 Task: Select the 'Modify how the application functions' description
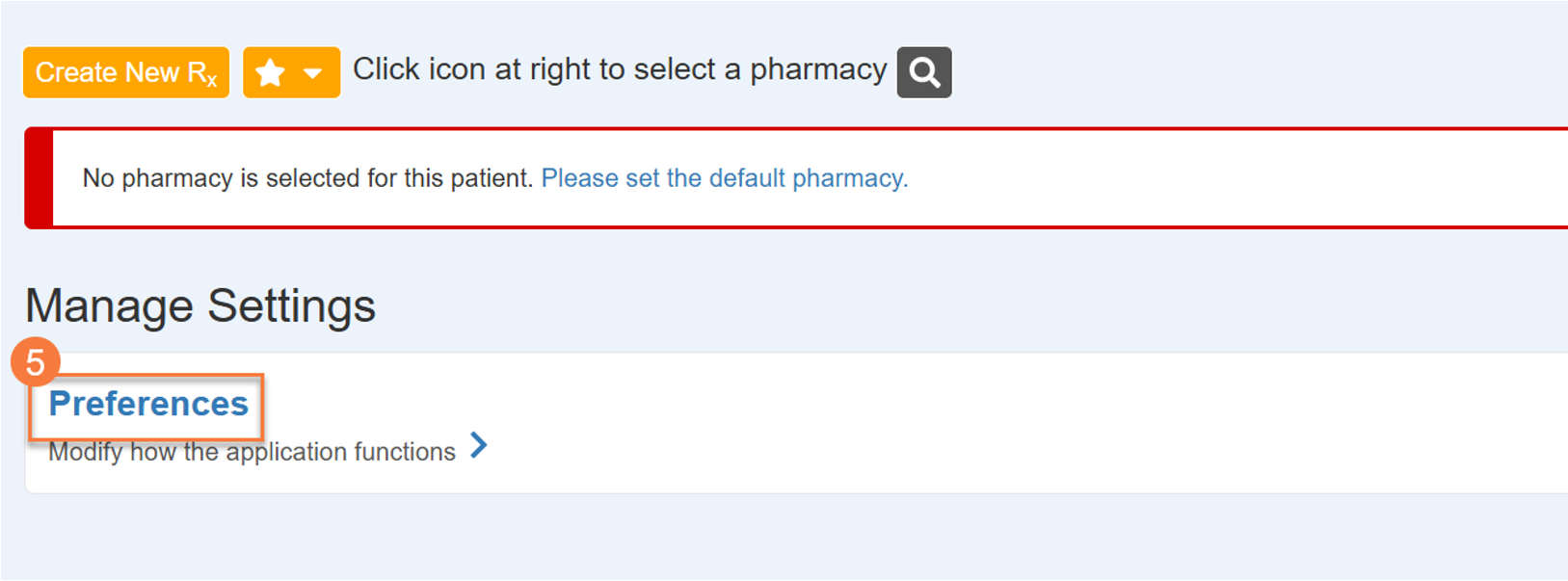pyautogui.click(x=252, y=451)
